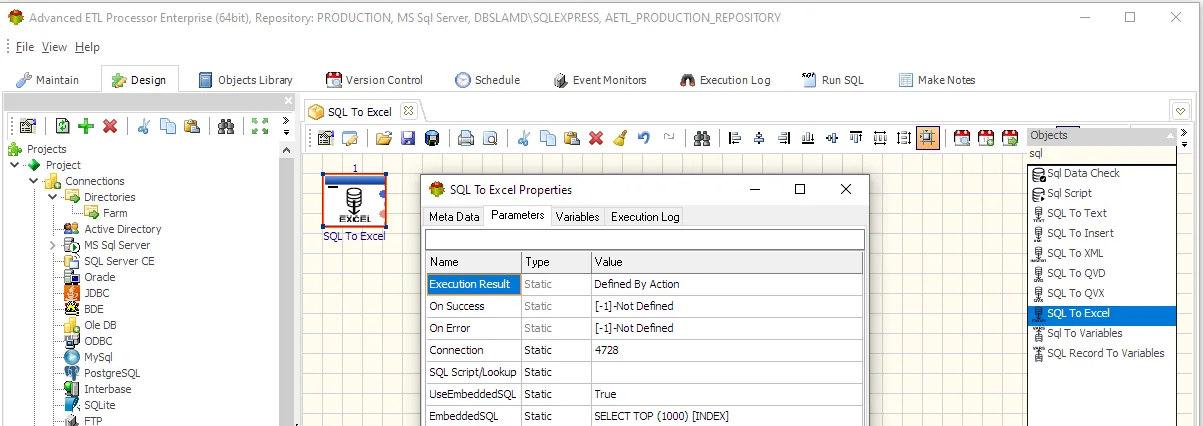The image size is (1203, 426).
Task: Click the green plus add icon
Action: (x=86, y=126)
